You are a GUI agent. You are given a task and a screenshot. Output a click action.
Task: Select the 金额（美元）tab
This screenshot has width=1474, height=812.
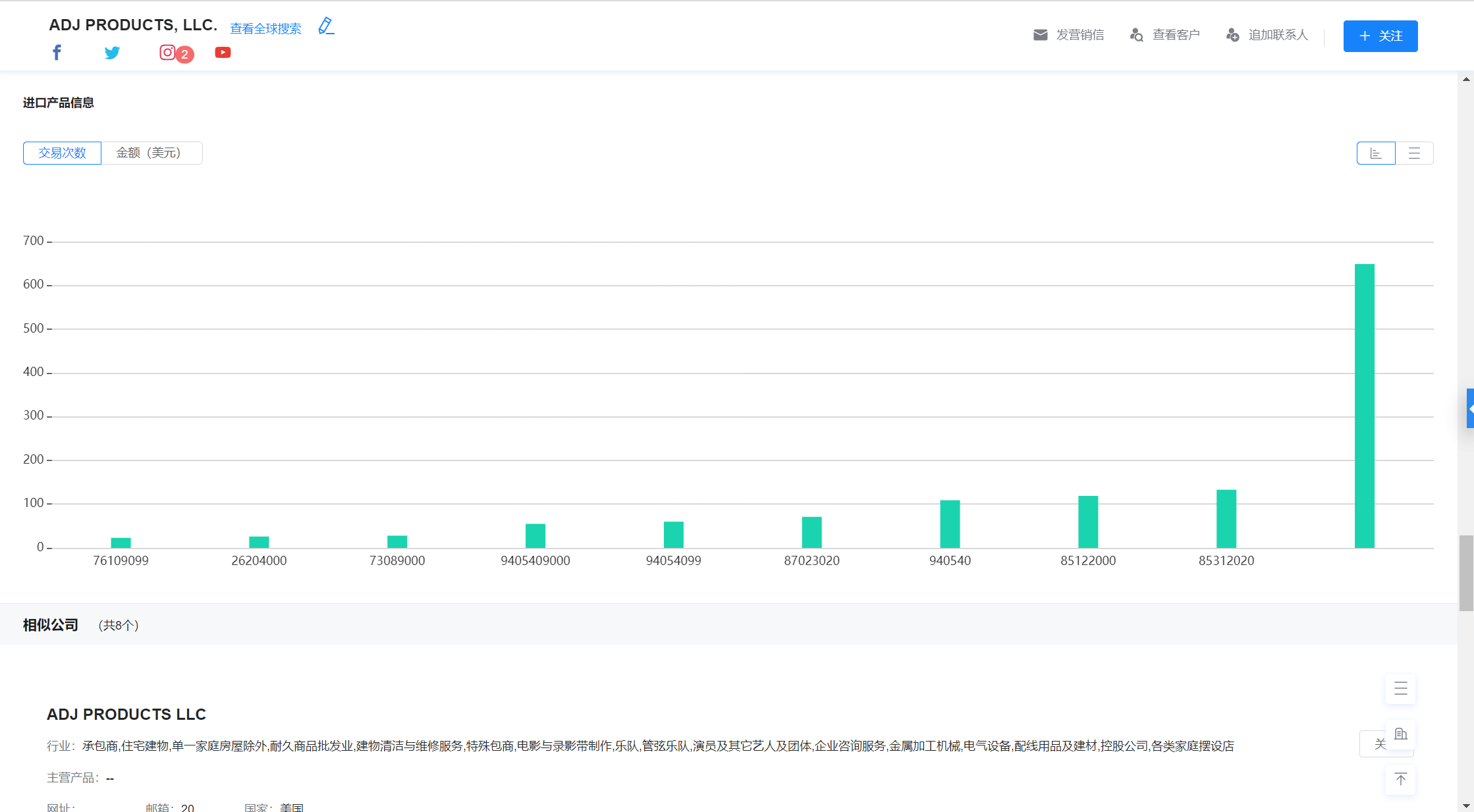click(151, 153)
